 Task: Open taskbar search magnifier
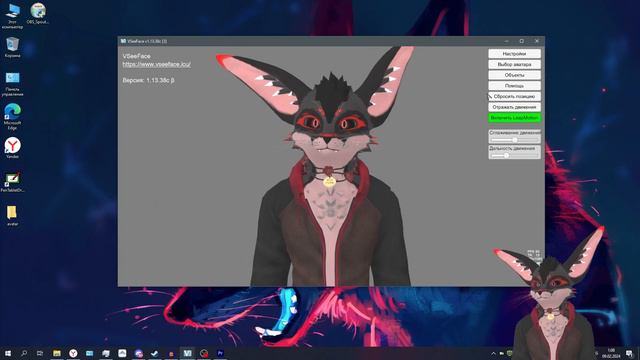(24, 353)
